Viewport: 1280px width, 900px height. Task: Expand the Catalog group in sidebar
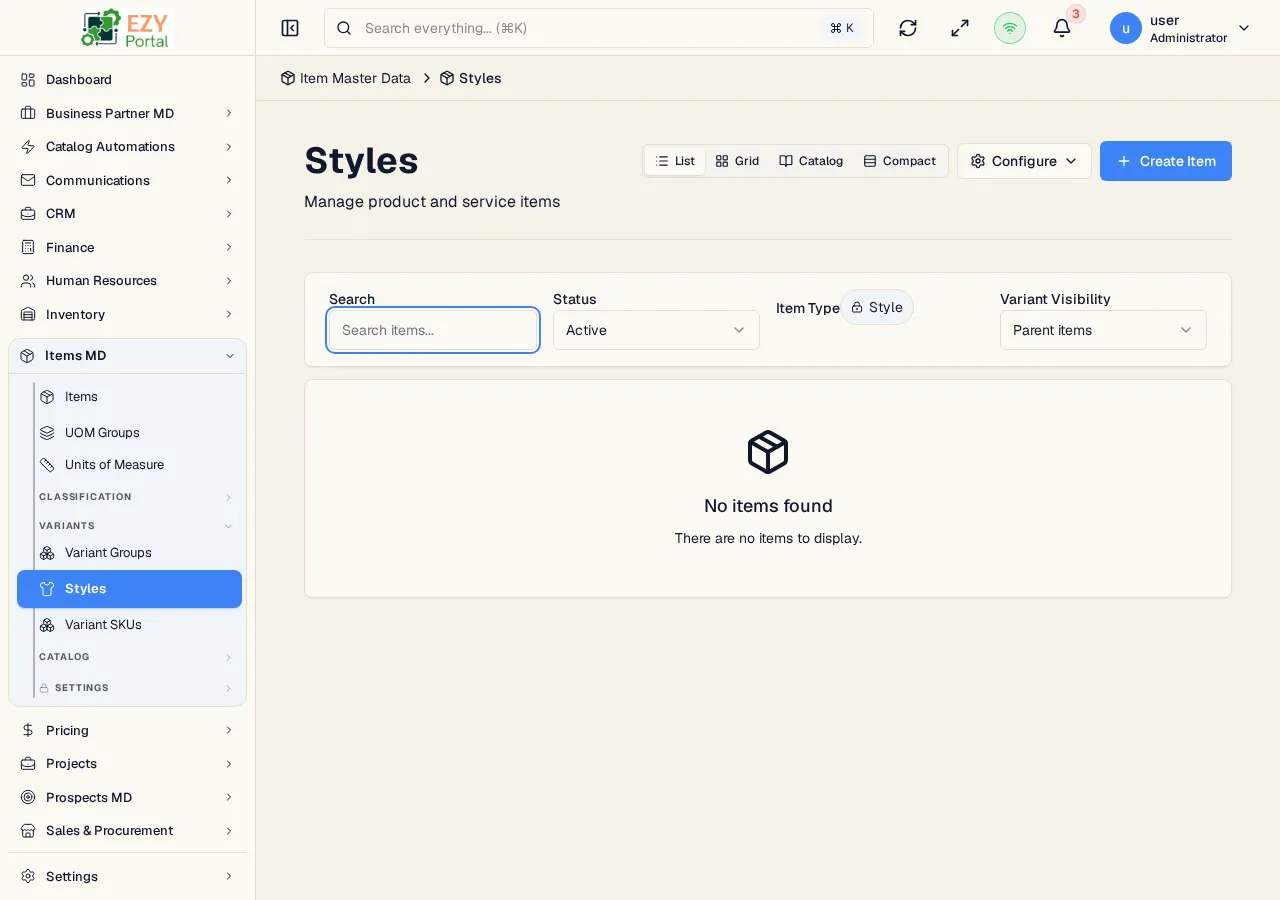pyautogui.click(x=136, y=657)
